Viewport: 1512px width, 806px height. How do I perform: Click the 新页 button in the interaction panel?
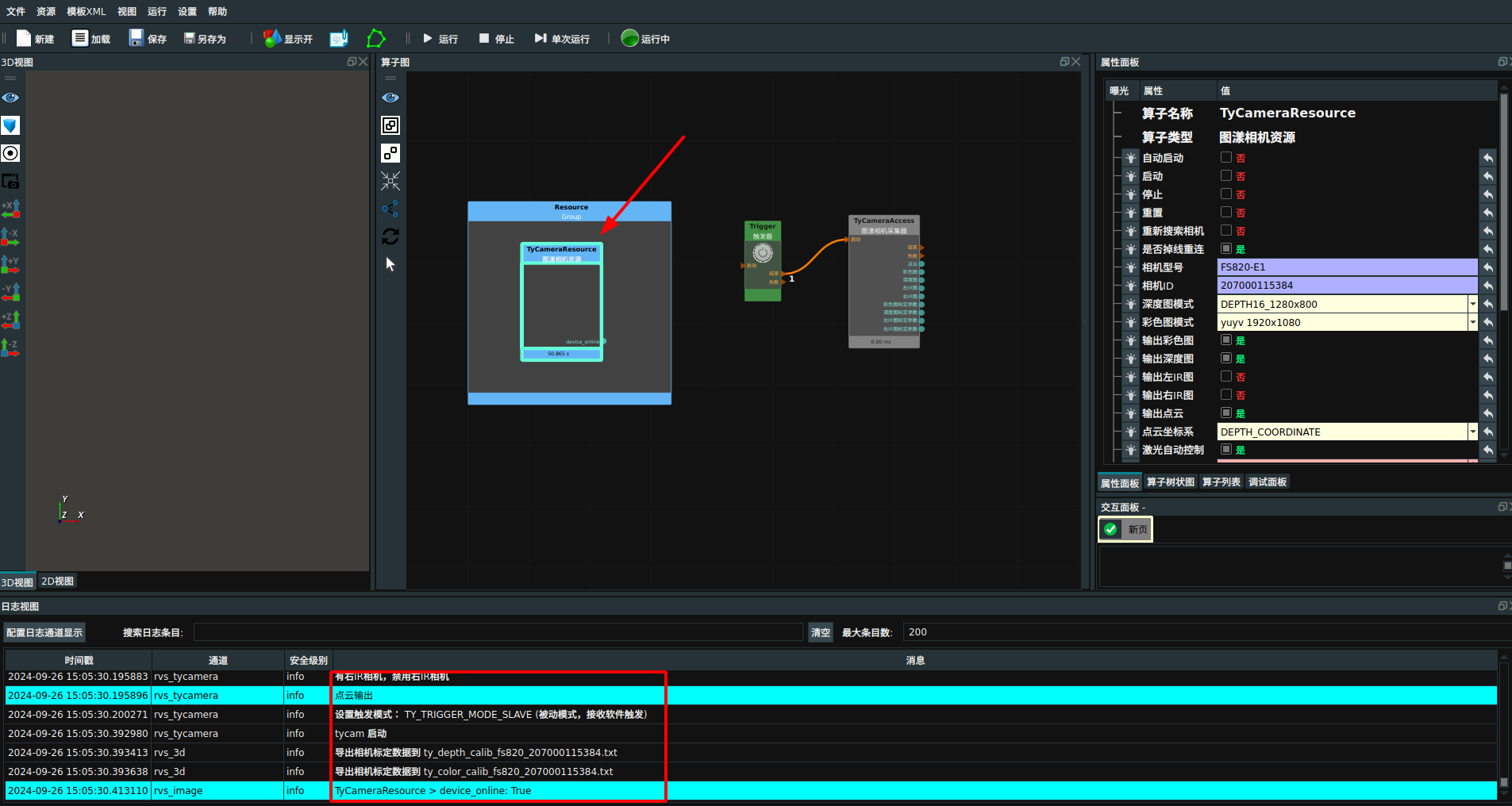point(1125,529)
